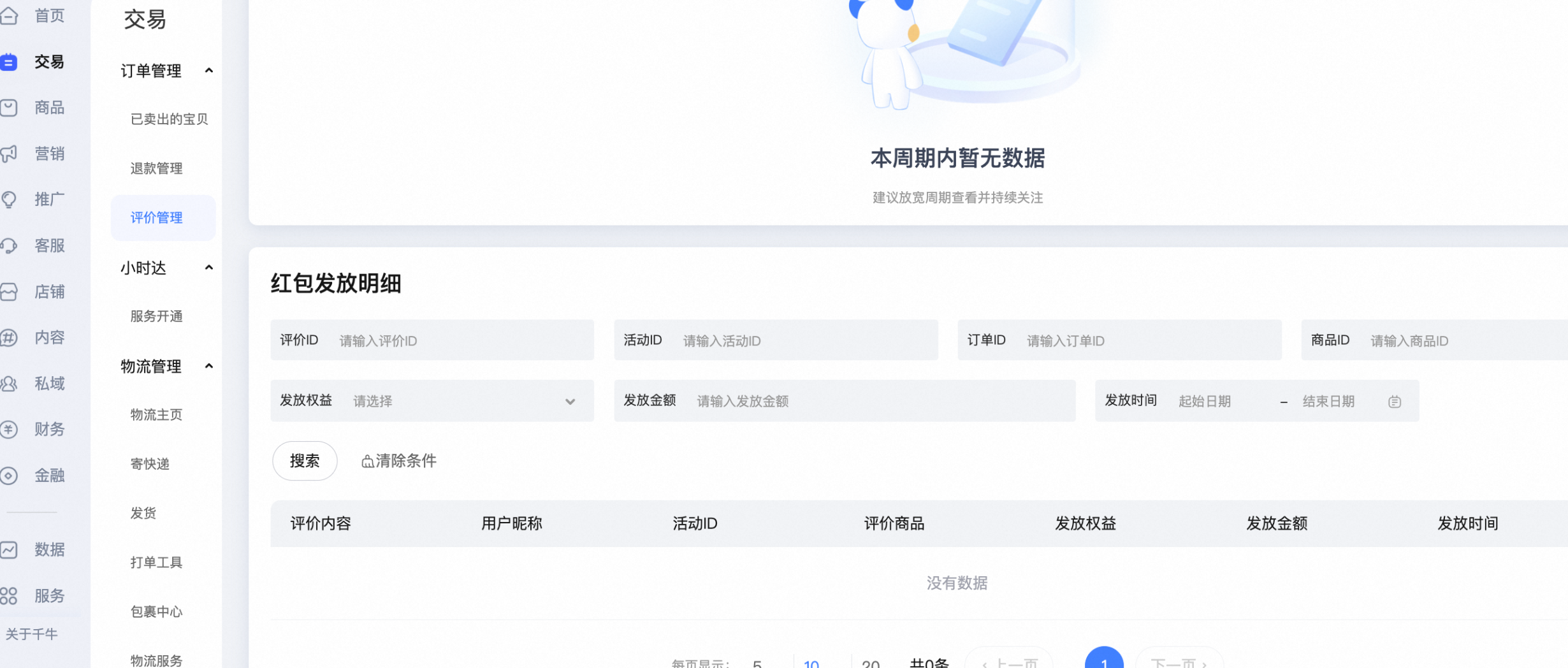The height and width of the screenshot is (668, 1568).
Task: Click the 评价内容 column header
Action: coord(321,524)
